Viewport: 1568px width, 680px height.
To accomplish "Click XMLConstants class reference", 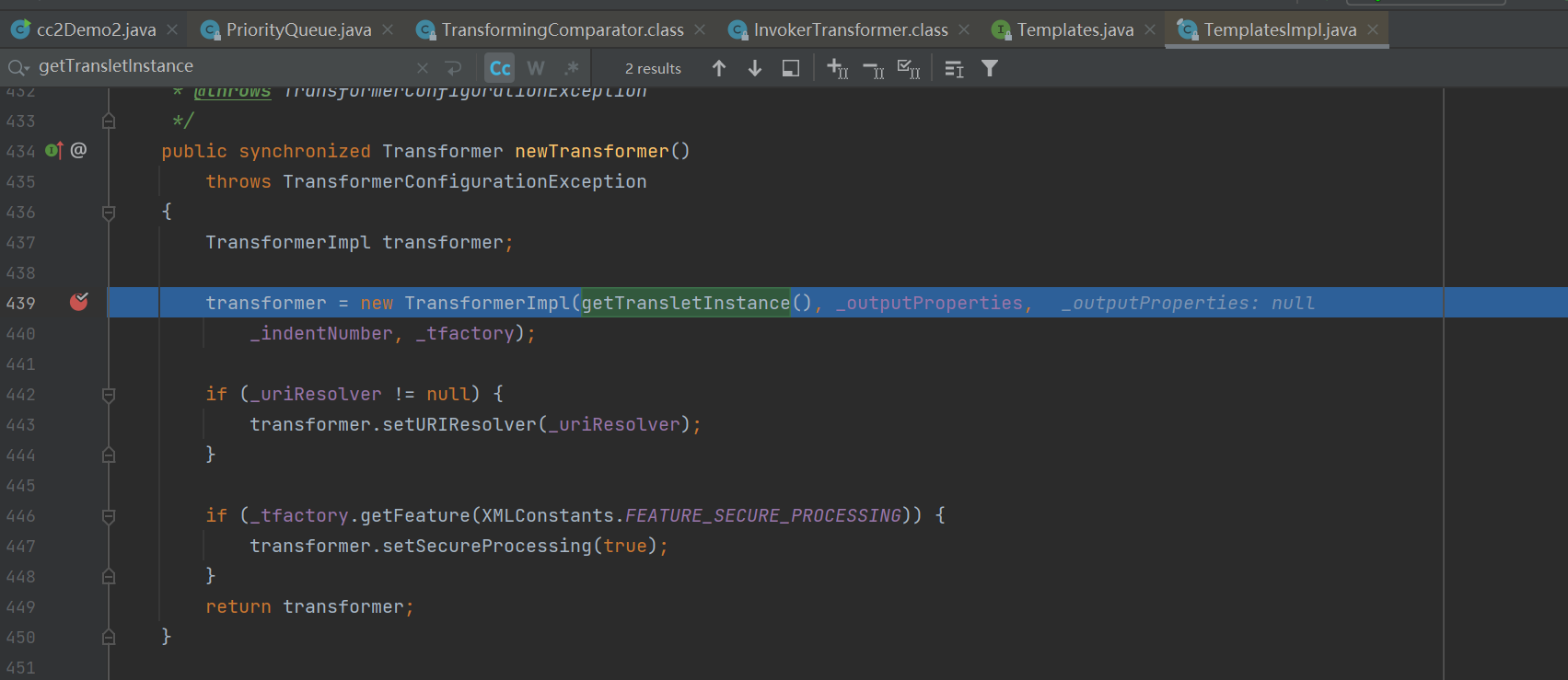I will click(x=548, y=515).
